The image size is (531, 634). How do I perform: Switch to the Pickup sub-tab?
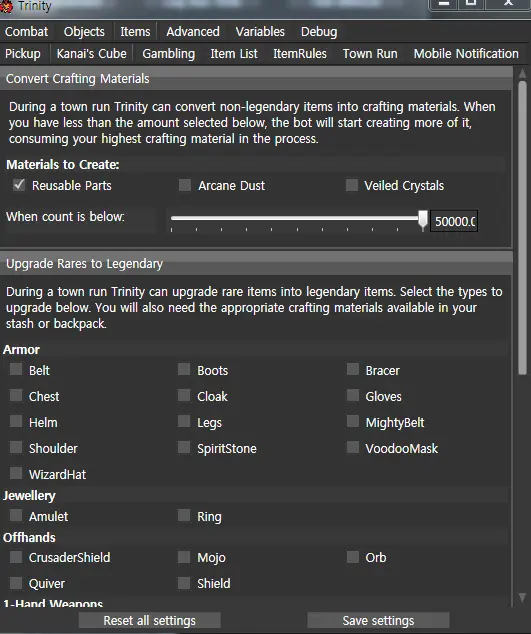point(23,54)
